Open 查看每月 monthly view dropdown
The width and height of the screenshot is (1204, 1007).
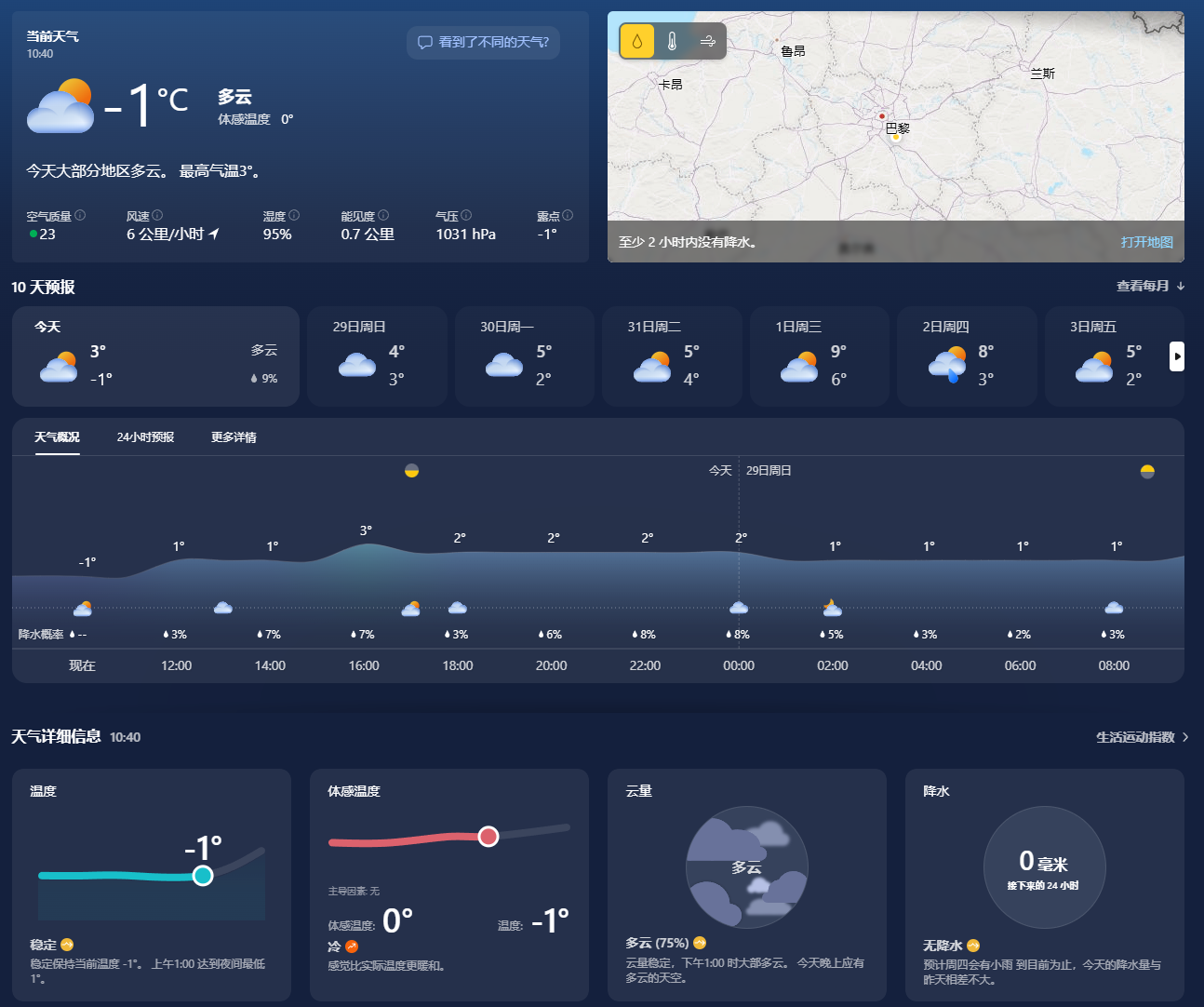tap(1151, 286)
